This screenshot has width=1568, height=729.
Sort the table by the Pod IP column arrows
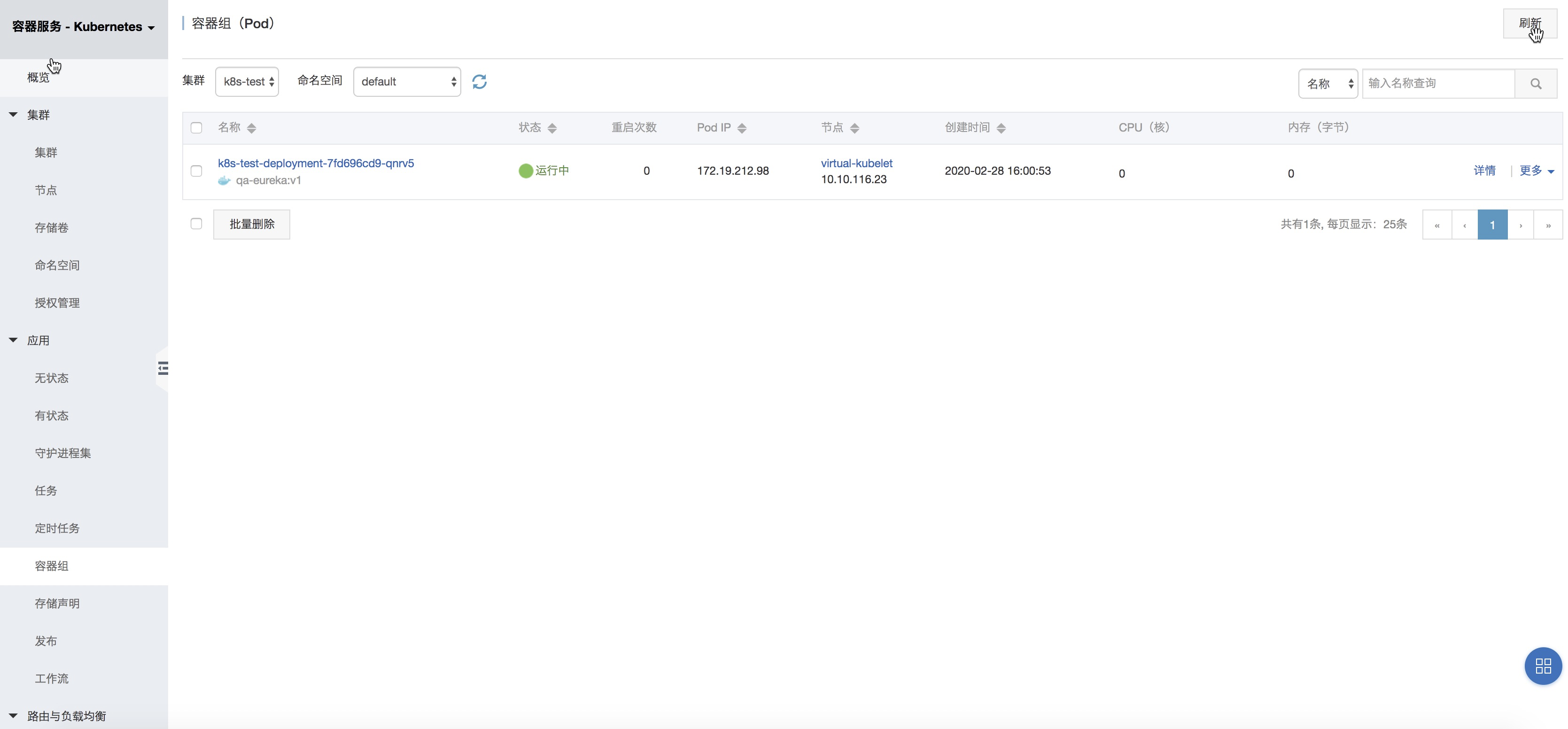pos(741,128)
